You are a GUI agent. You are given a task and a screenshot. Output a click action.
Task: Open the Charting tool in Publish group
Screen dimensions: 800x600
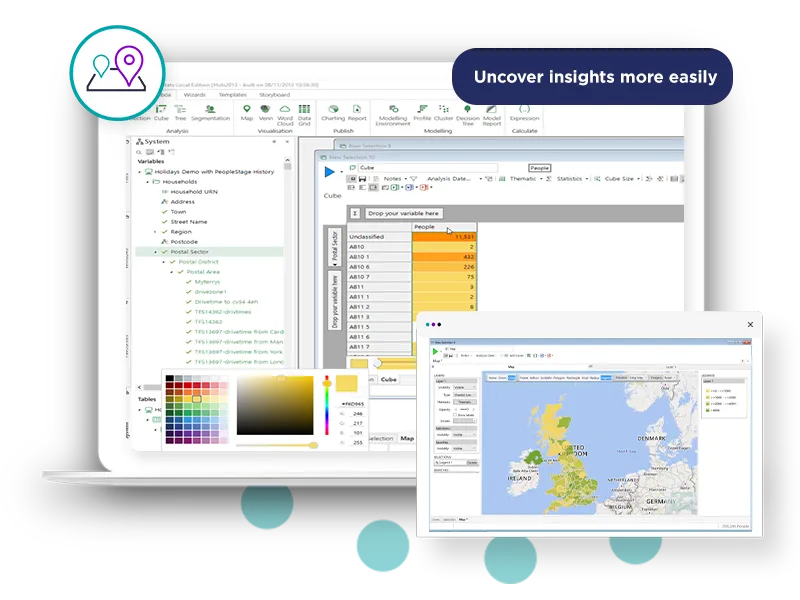tap(332, 112)
